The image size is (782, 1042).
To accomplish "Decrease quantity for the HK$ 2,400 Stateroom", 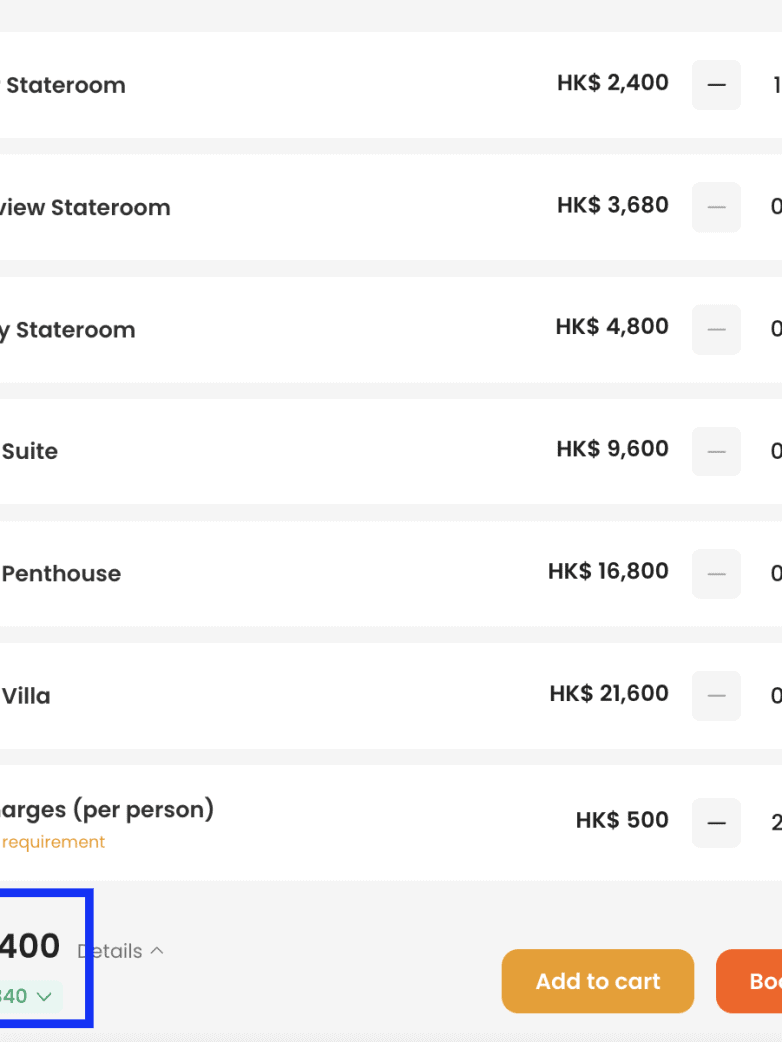I will point(716,85).
